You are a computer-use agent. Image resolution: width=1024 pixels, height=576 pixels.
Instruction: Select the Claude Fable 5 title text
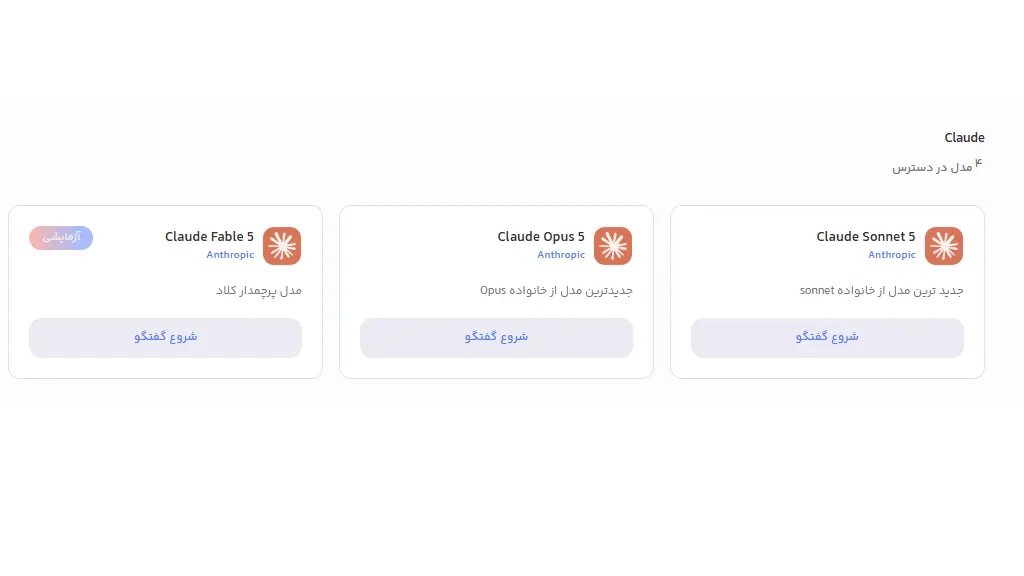click(209, 236)
